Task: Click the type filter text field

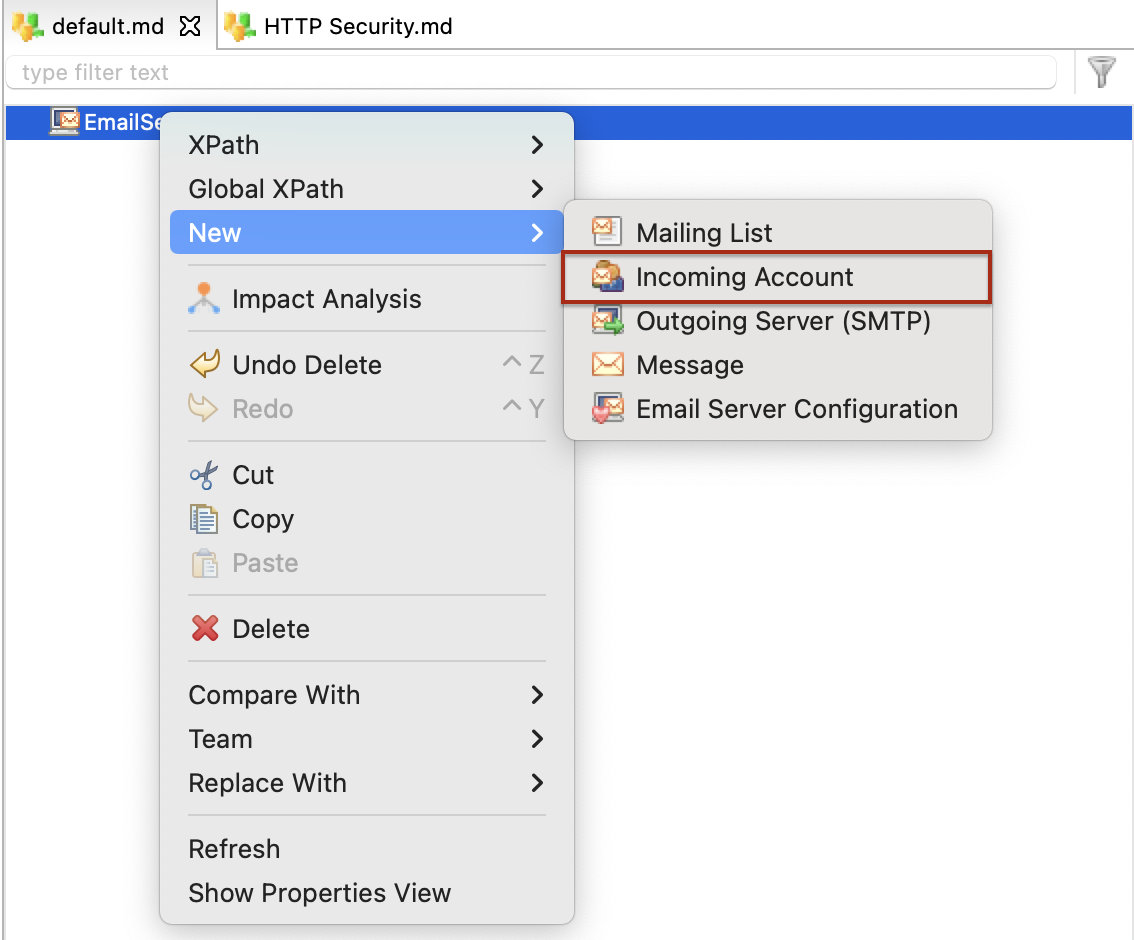Action: [x=530, y=73]
